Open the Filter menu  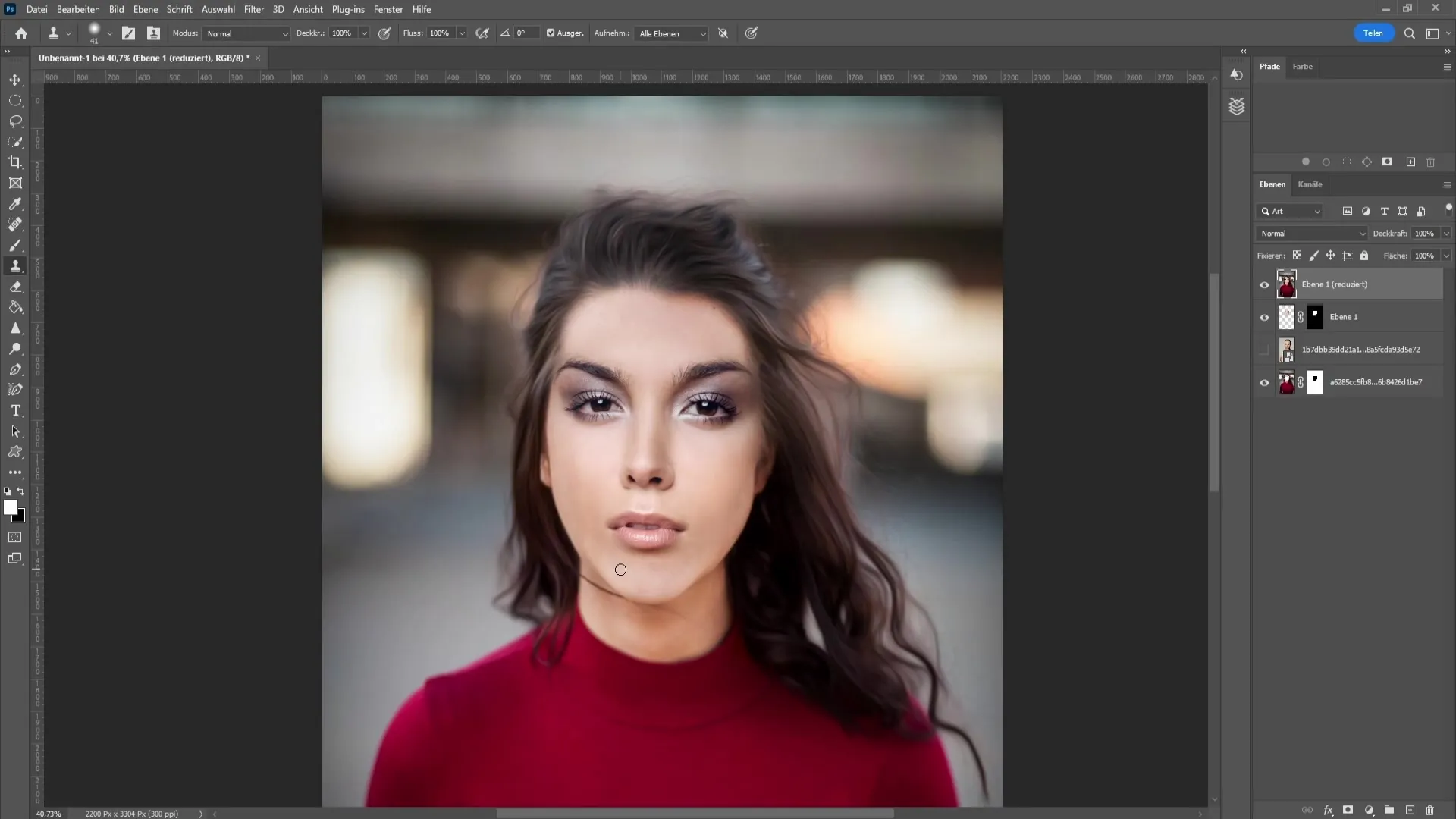[254, 9]
